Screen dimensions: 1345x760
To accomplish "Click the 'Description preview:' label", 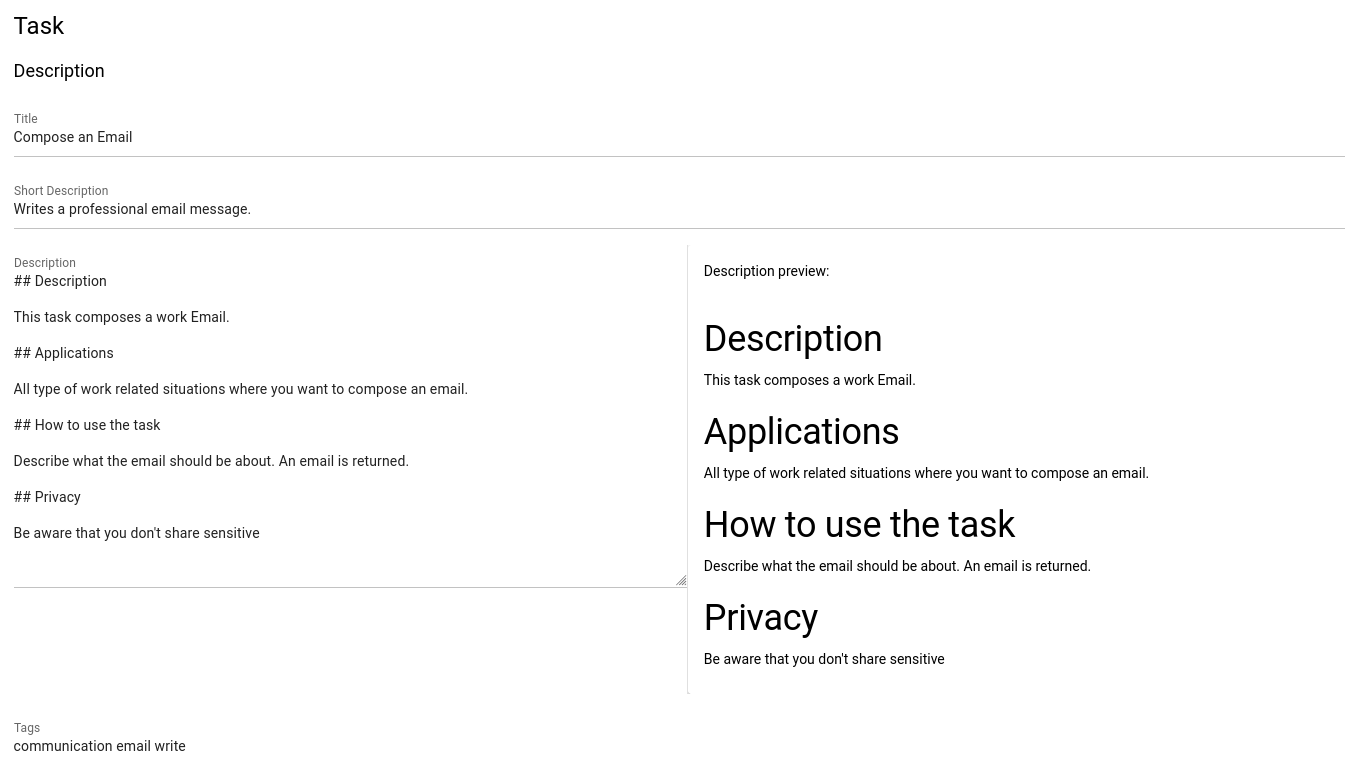I will 766,271.
